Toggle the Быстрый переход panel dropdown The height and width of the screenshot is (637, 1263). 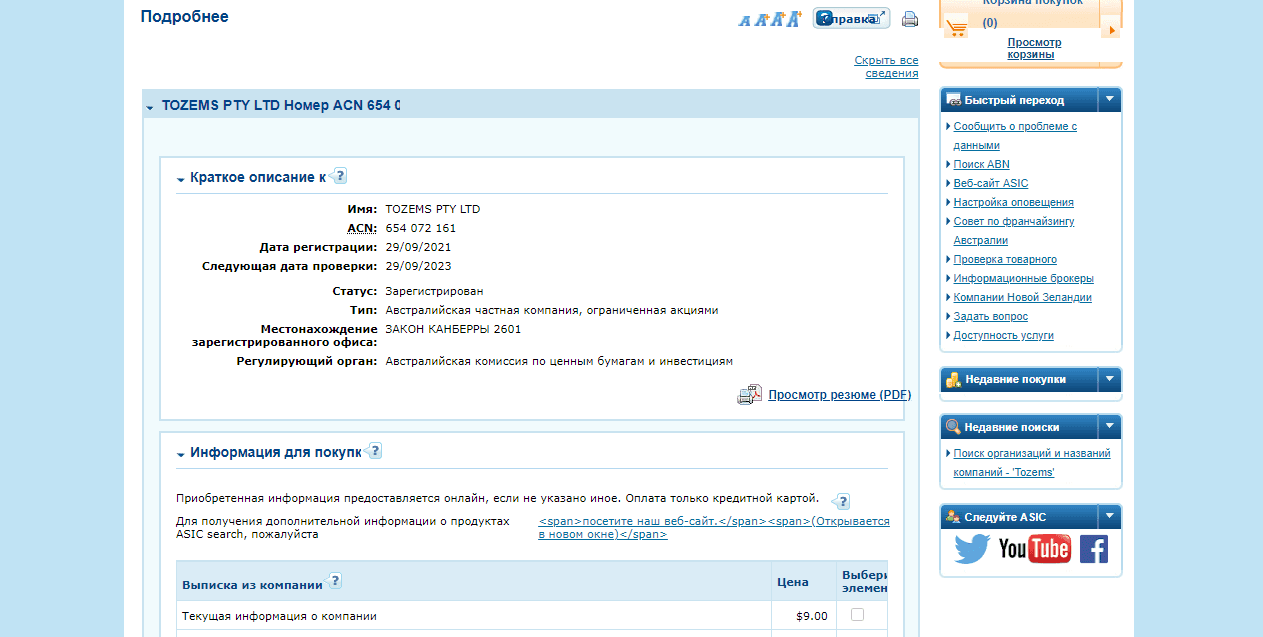click(1109, 100)
